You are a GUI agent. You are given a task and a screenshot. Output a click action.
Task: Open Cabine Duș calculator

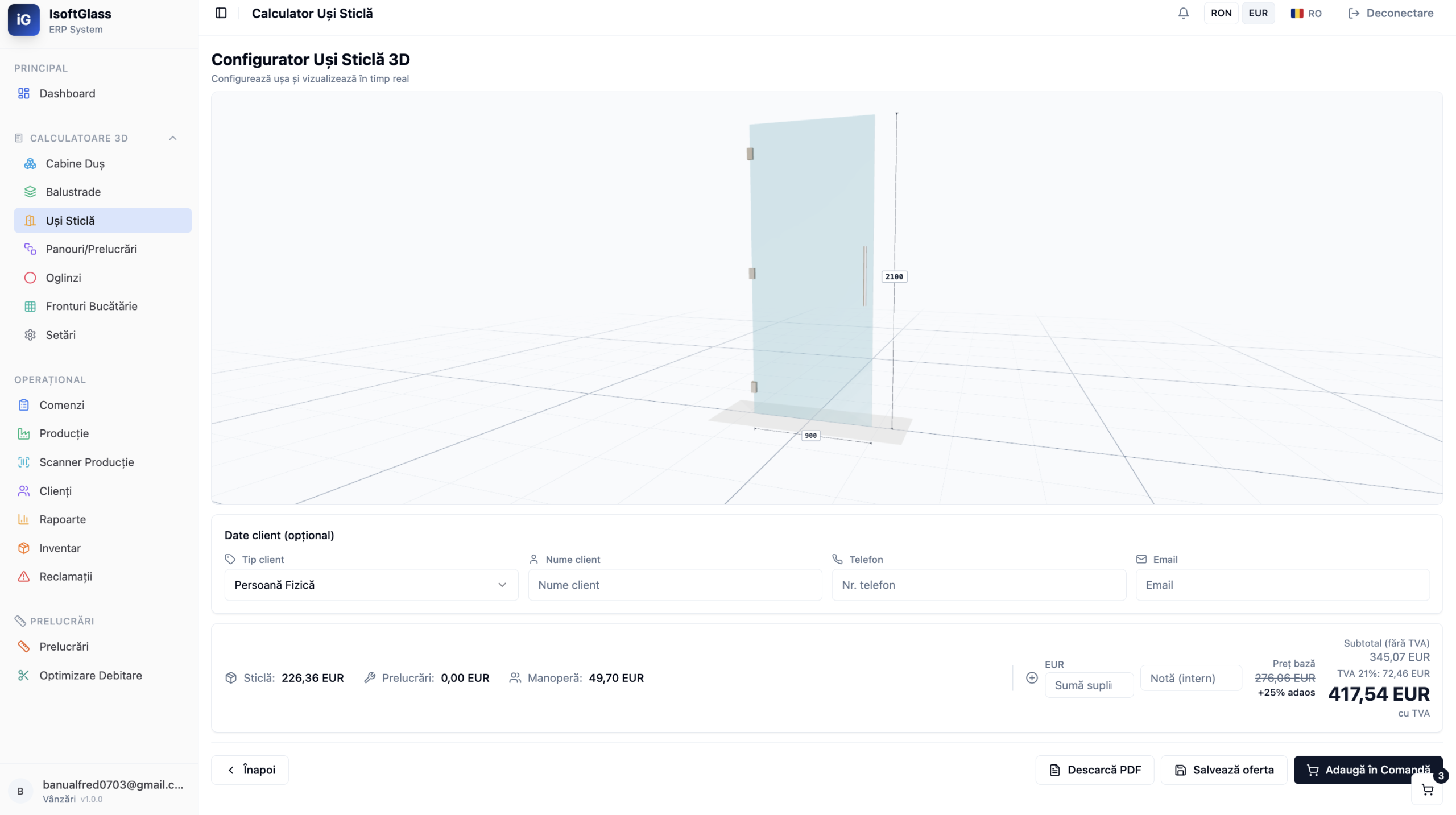[75, 164]
